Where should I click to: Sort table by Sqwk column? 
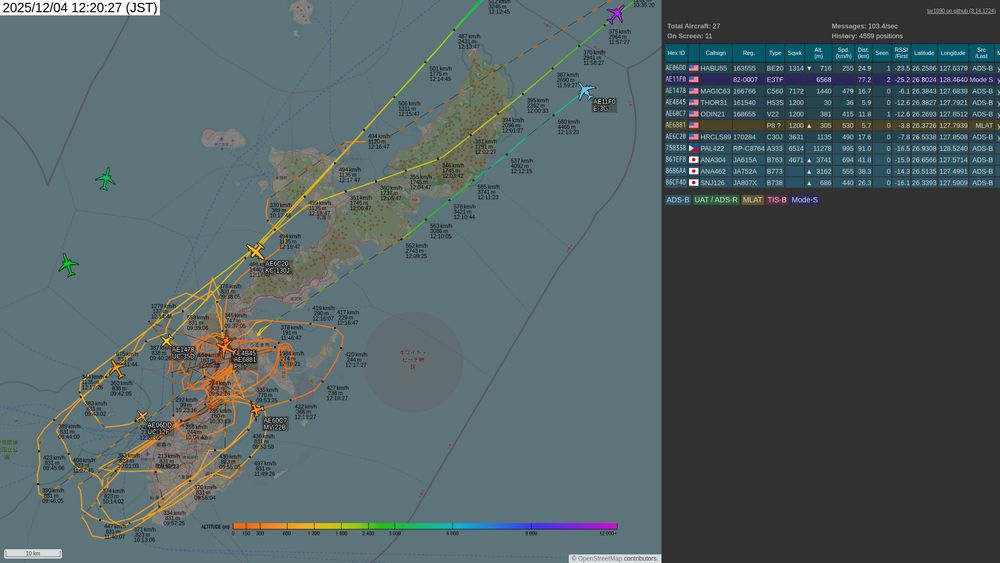click(795, 53)
